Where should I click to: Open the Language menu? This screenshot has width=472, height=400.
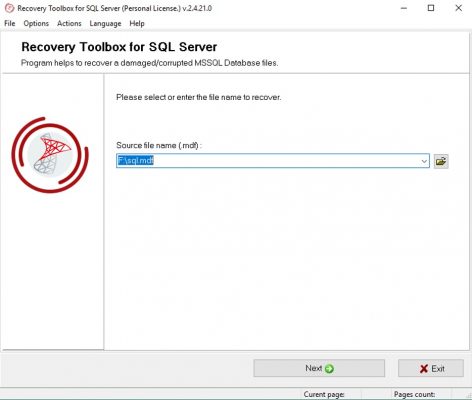point(105,23)
